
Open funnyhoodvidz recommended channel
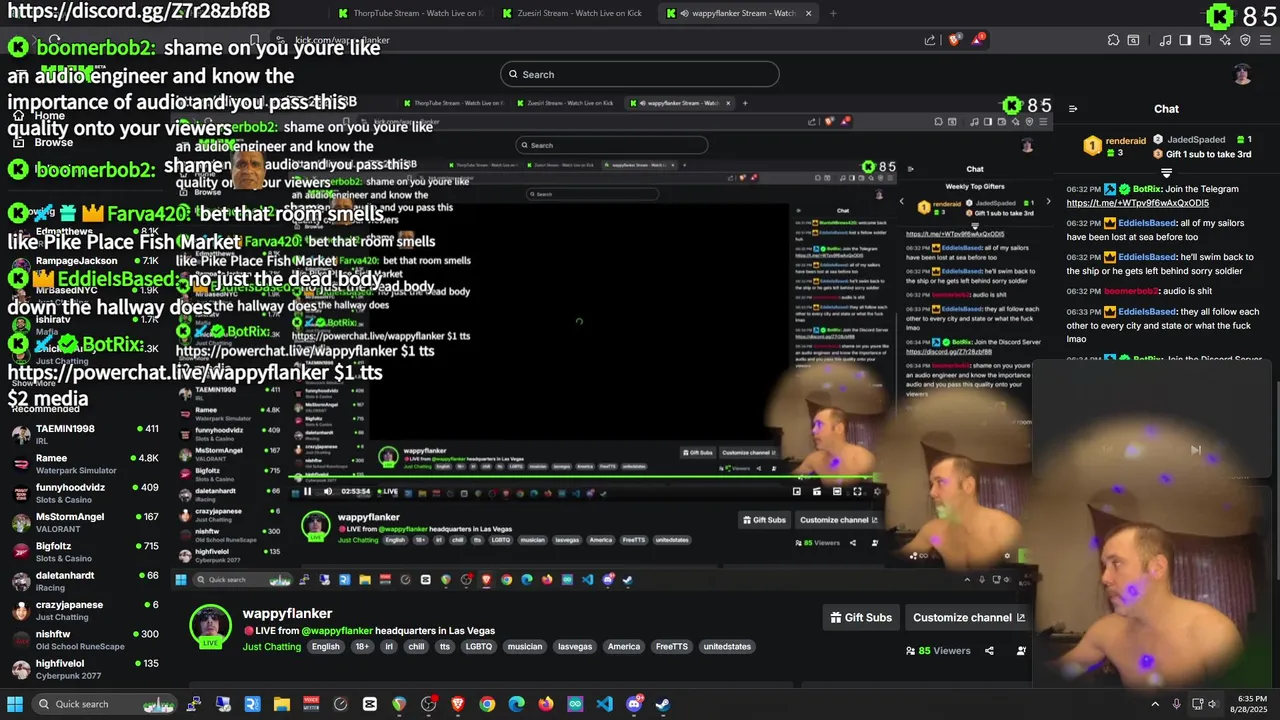click(85, 493)
